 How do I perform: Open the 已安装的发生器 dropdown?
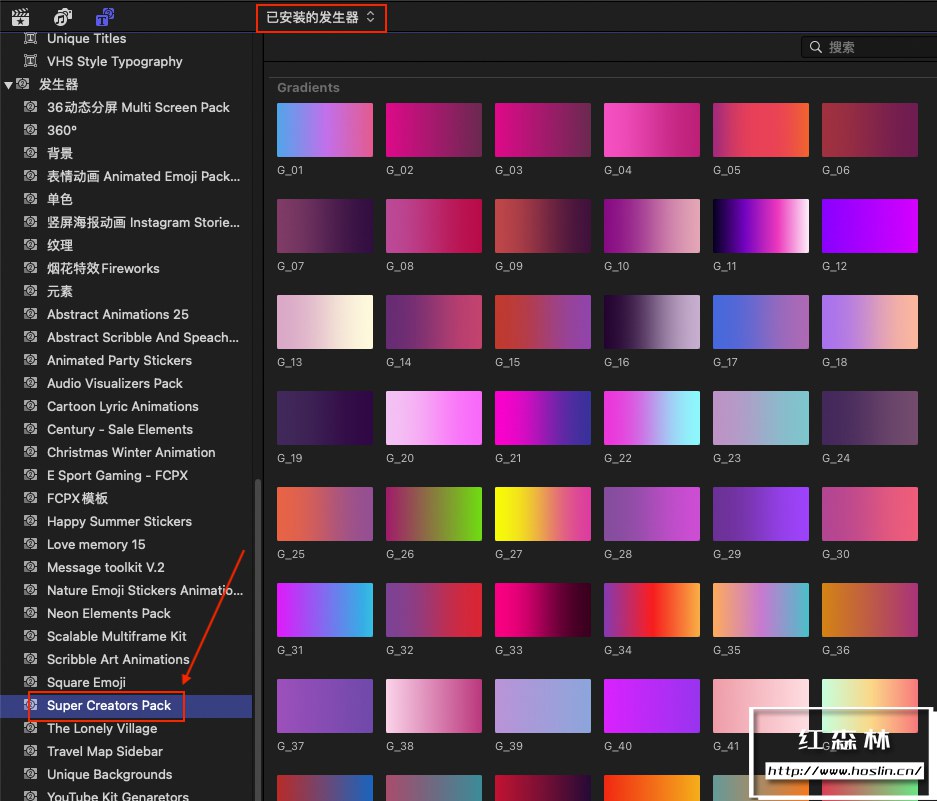pyautogui.click(x=320, y=17)
